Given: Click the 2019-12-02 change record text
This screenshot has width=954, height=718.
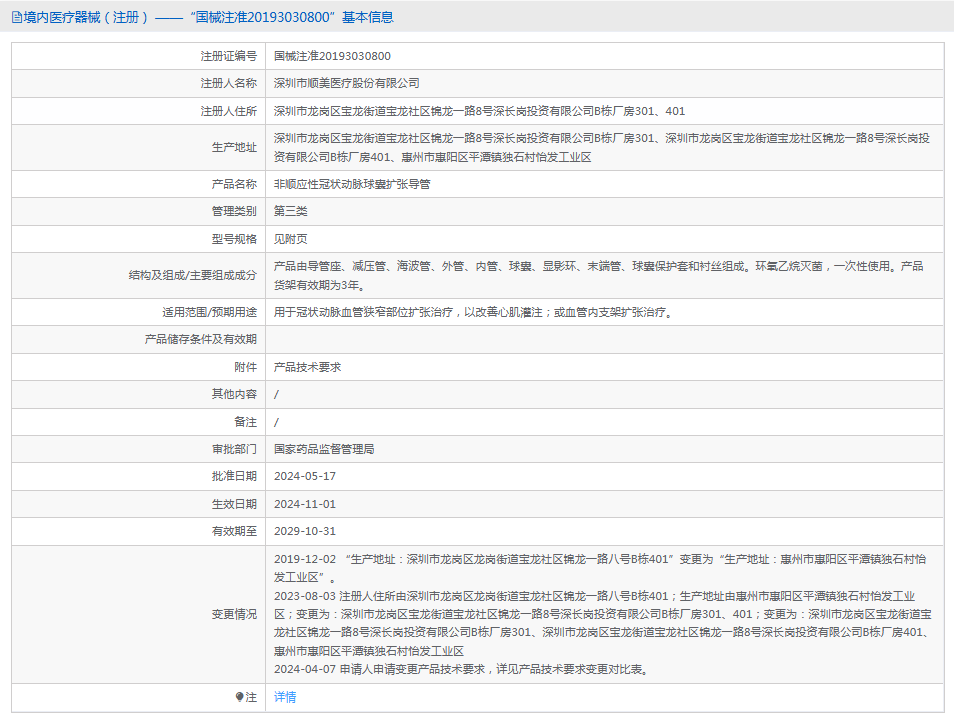Looking at the screenshot, I should pos(600,568).
